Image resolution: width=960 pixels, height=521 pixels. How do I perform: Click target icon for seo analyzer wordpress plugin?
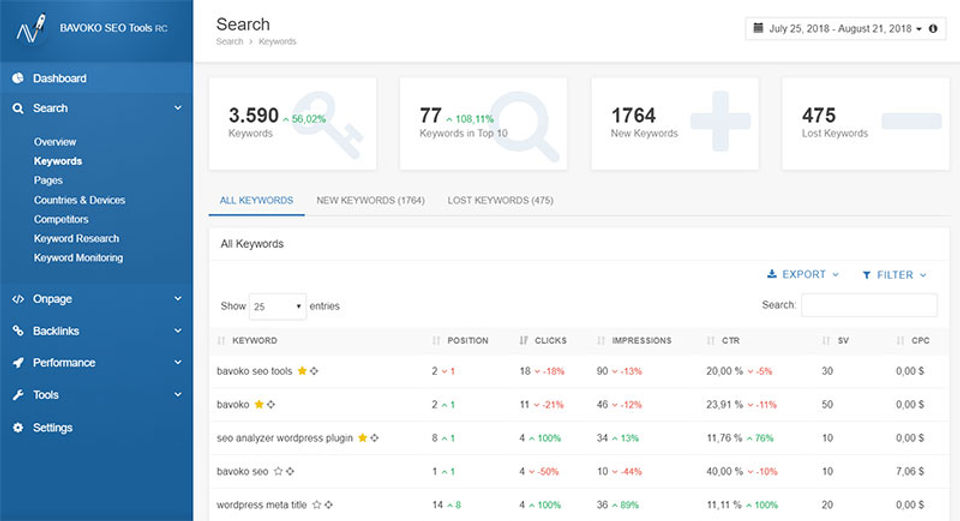(x=375, y=438)
